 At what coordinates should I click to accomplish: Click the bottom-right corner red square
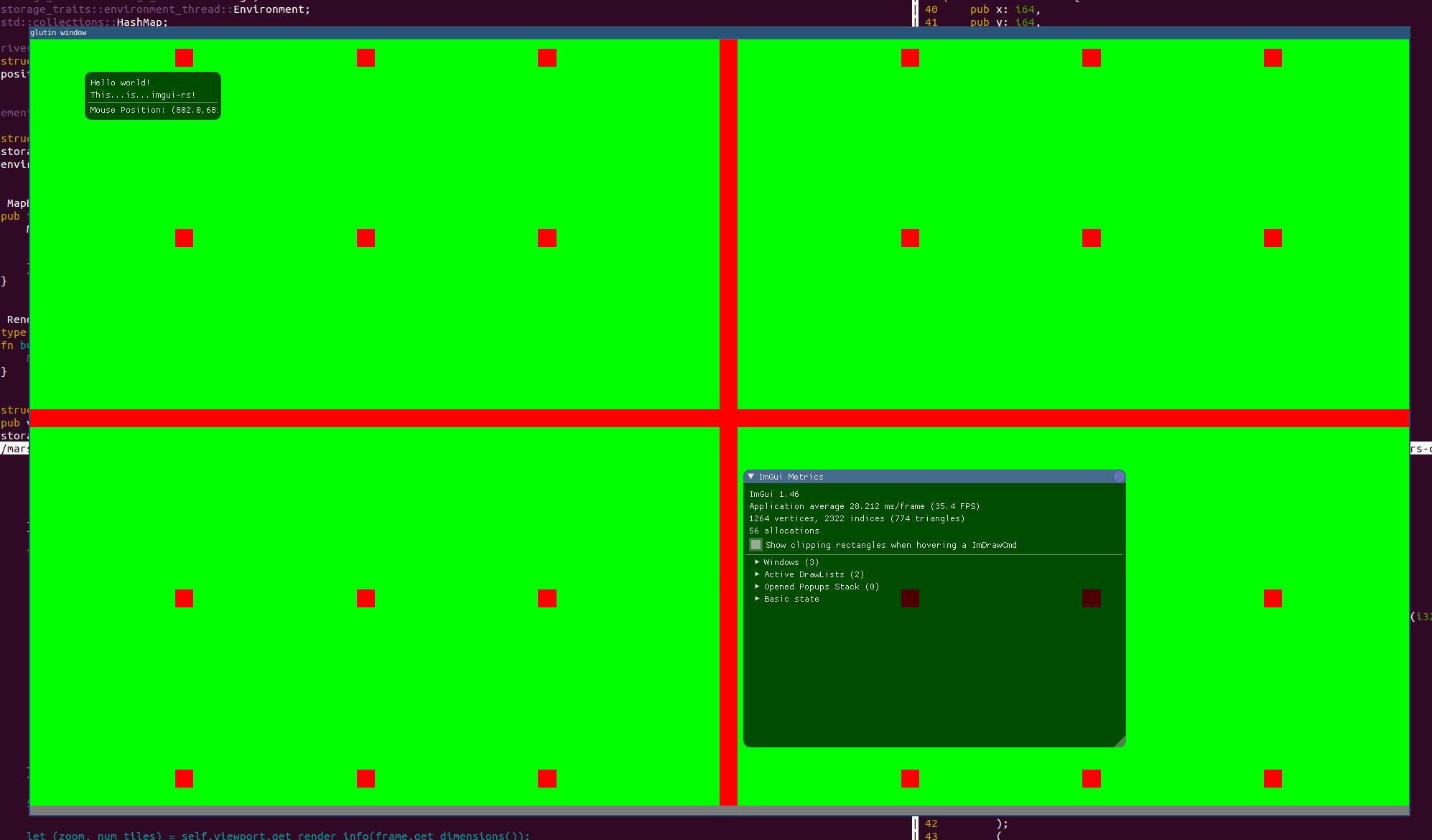(x=1273, y=778)
